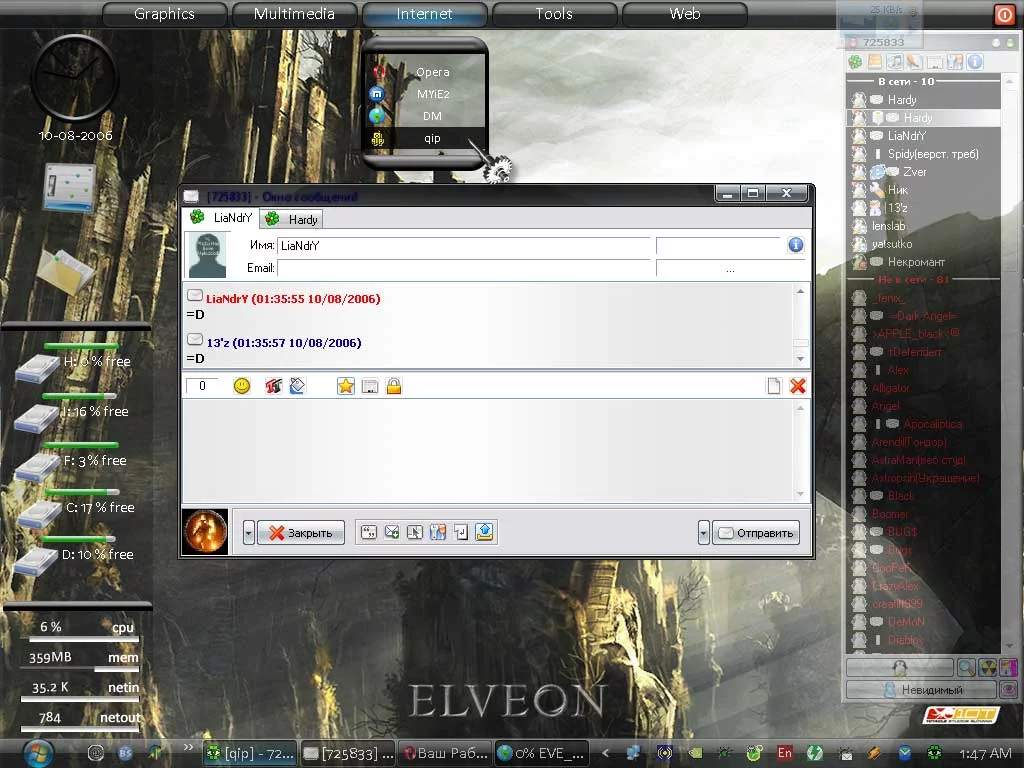Screen dimensions: 1024x768
Task: Click green flower status icon in contact list toolbar
Action: [x=855, y=62]
